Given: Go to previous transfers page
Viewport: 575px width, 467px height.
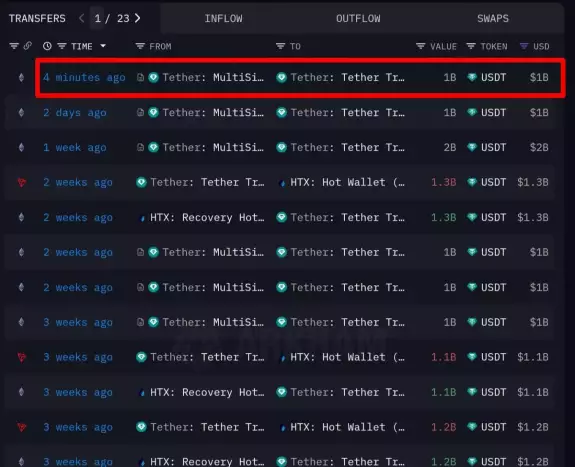Looking at the screenshot, I should click(81, 18).
